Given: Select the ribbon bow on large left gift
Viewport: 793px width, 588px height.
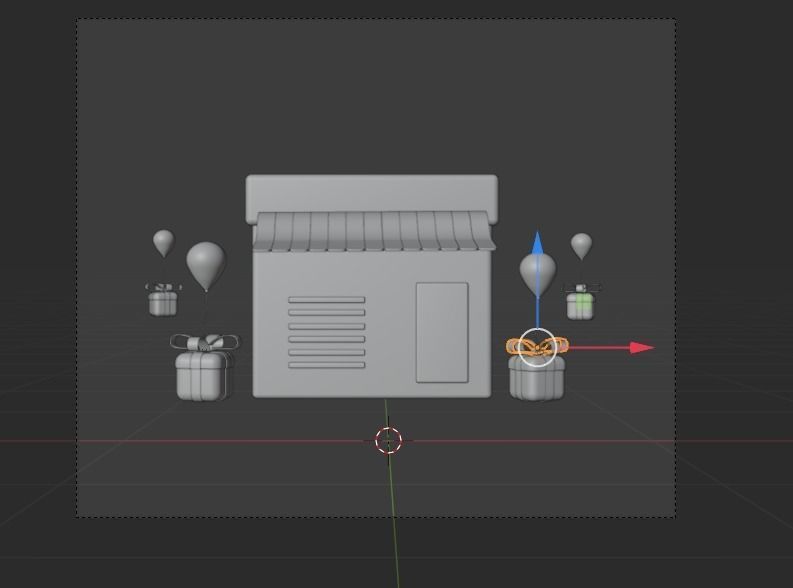Looking at the screenshot, I should (204, 342).
